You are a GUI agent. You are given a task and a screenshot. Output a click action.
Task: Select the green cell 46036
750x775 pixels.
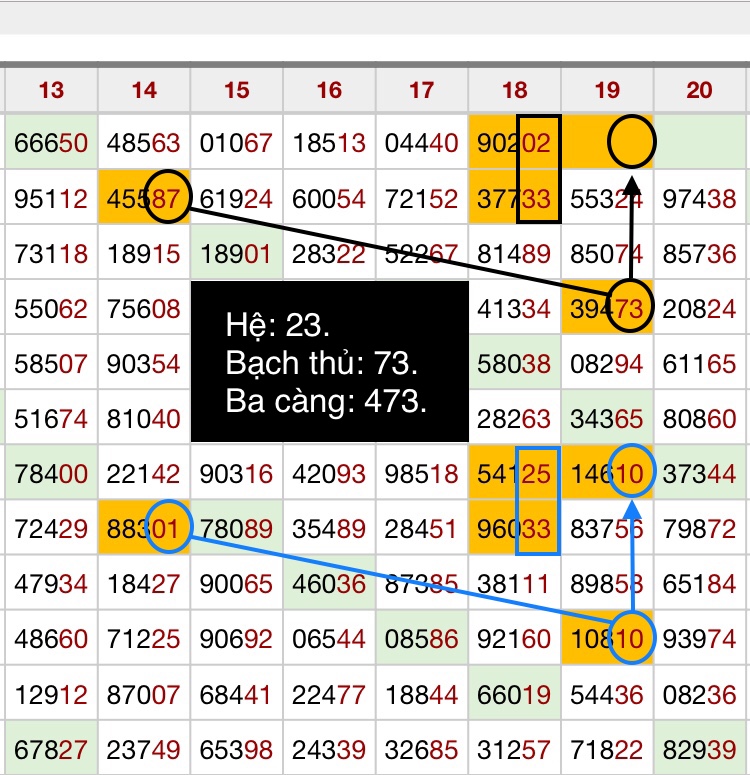coord(329,584)
